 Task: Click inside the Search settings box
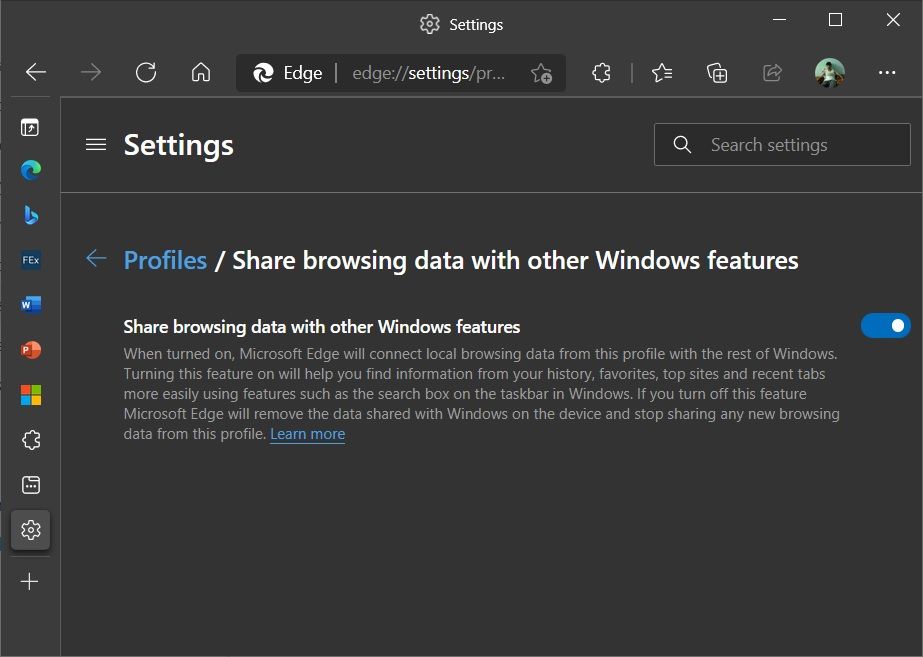coord(780,144)
